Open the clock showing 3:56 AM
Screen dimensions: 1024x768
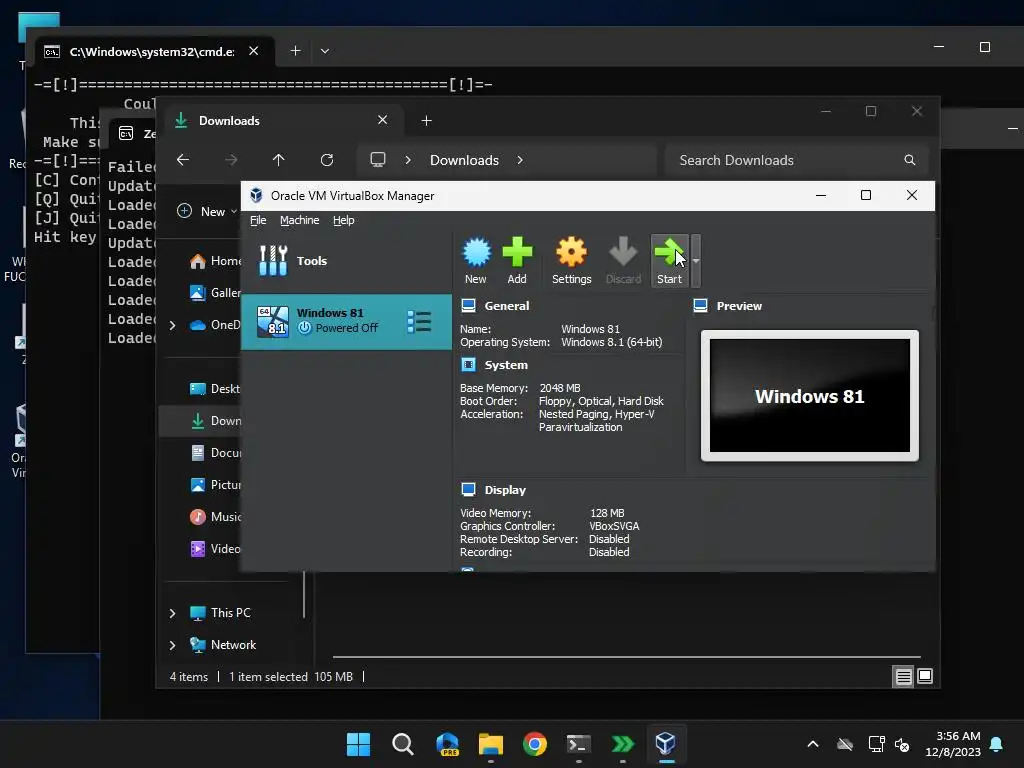(x=953, y=744)
